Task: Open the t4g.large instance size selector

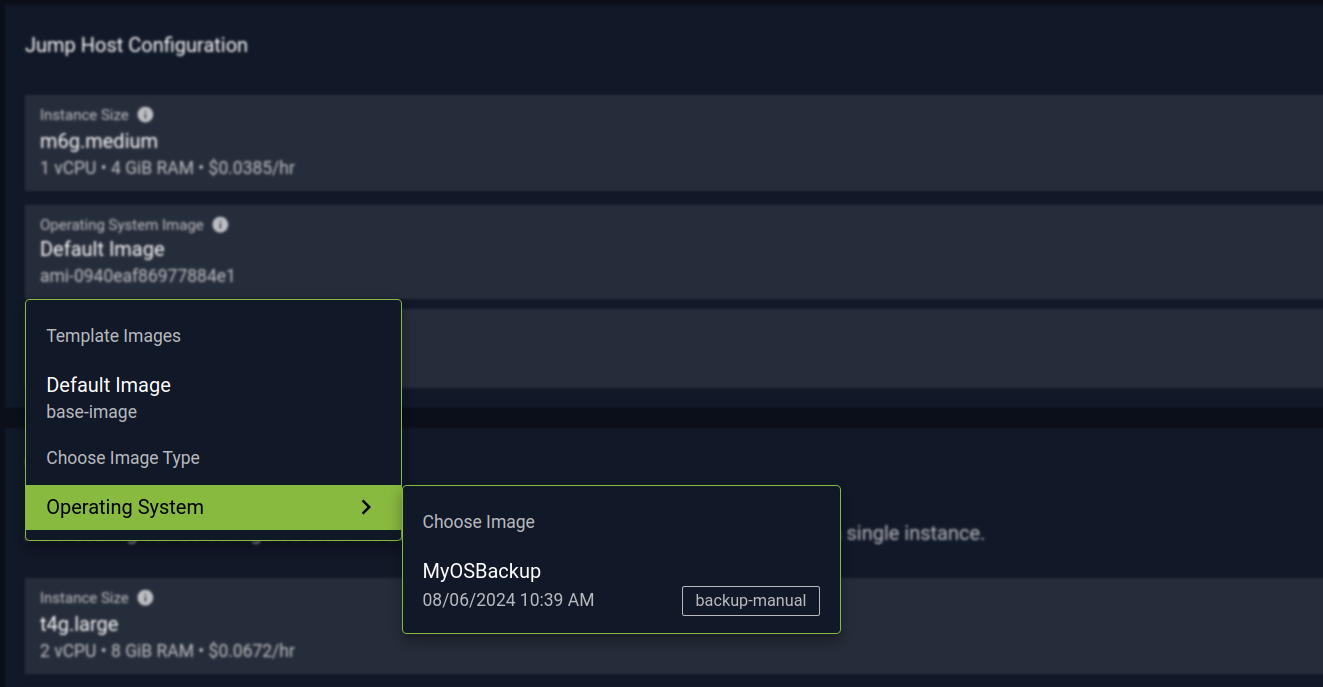Action: [674, 626]
